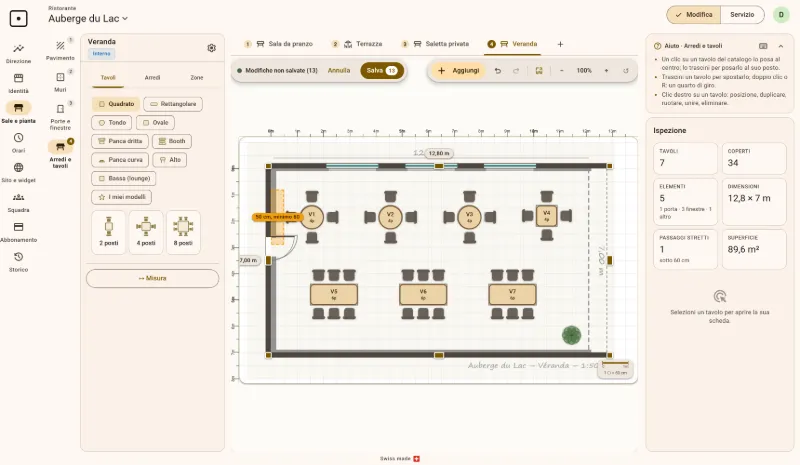This screenshot has width=800, height=465.
Task: Click the Interna room tag
Action: click(x=102, y=54)
